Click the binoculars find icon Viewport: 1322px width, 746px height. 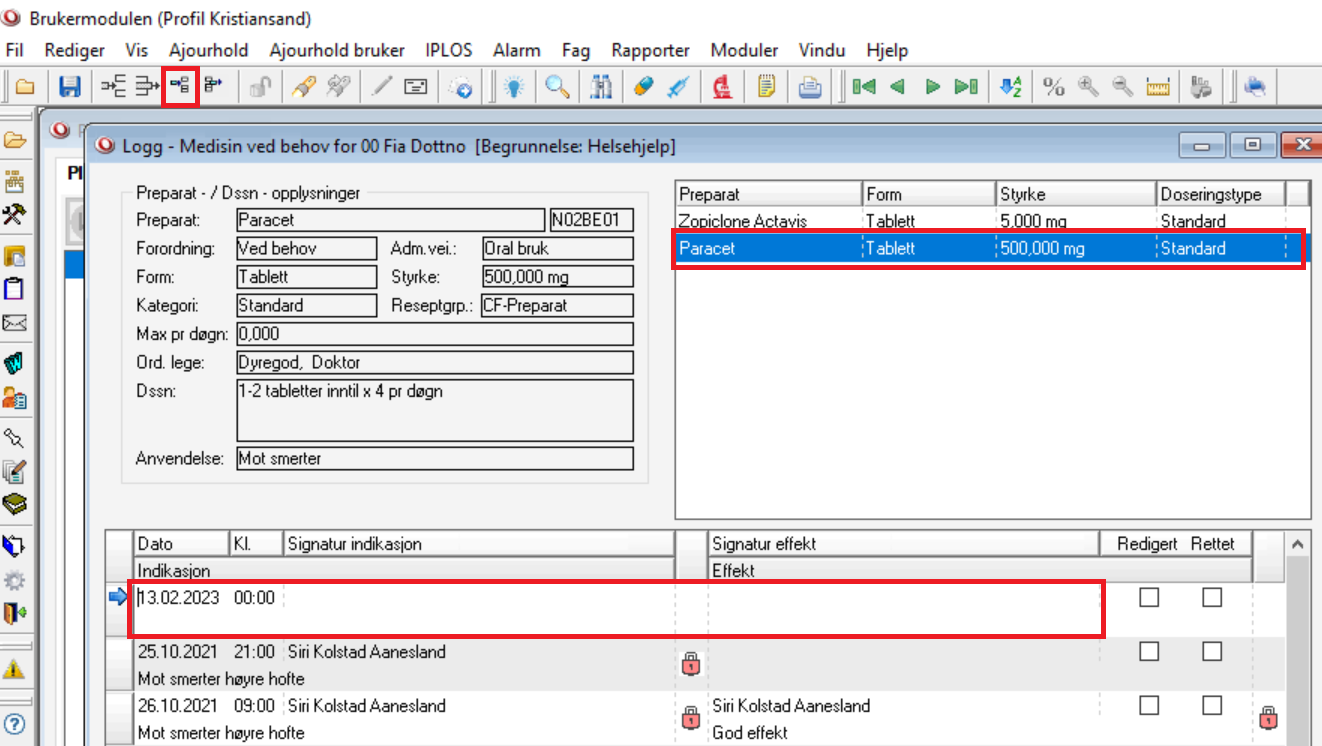click(x=601, y=87)
